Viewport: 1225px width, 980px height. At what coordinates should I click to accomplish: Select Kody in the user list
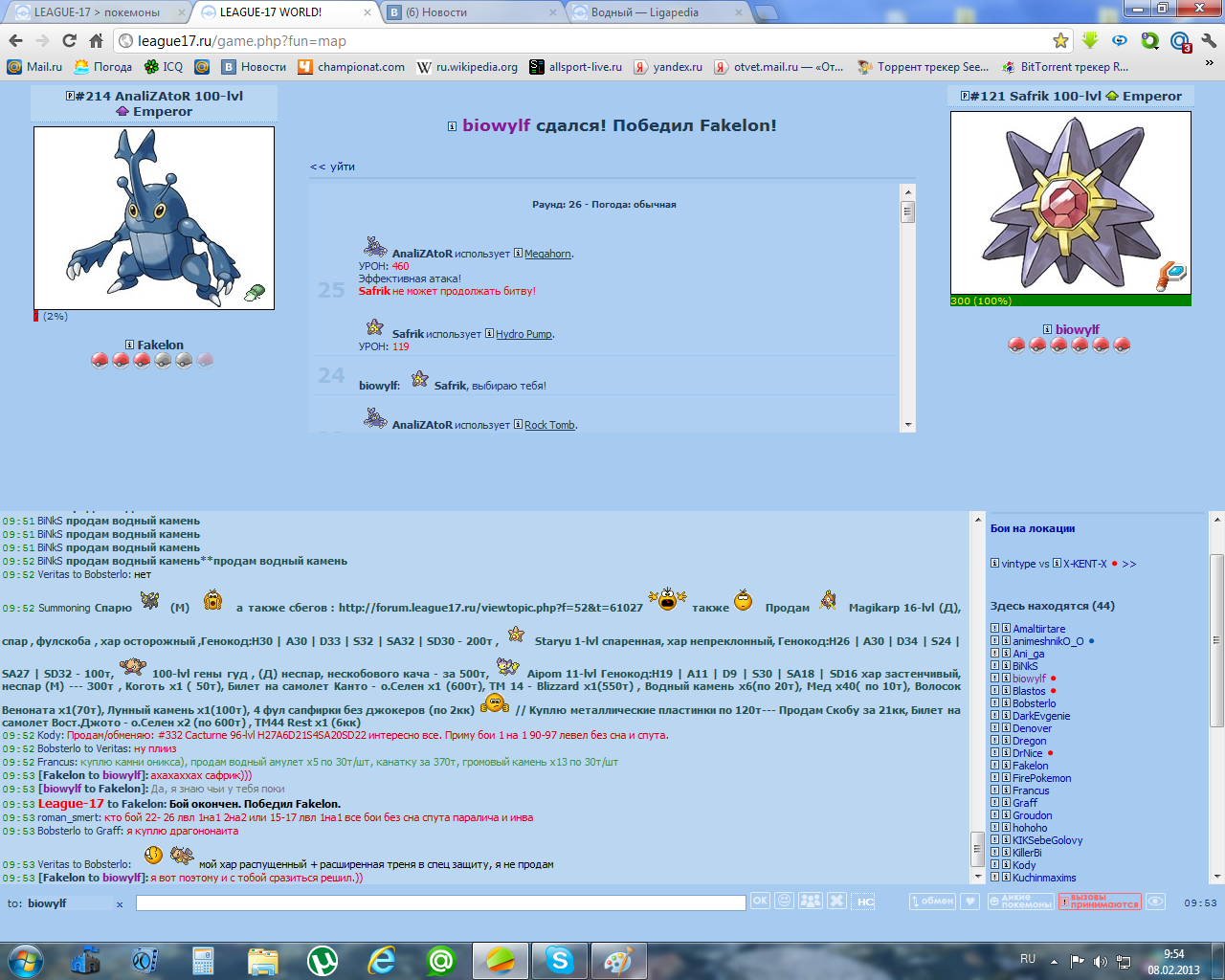pyautogui.click(x=1024, y=865)
